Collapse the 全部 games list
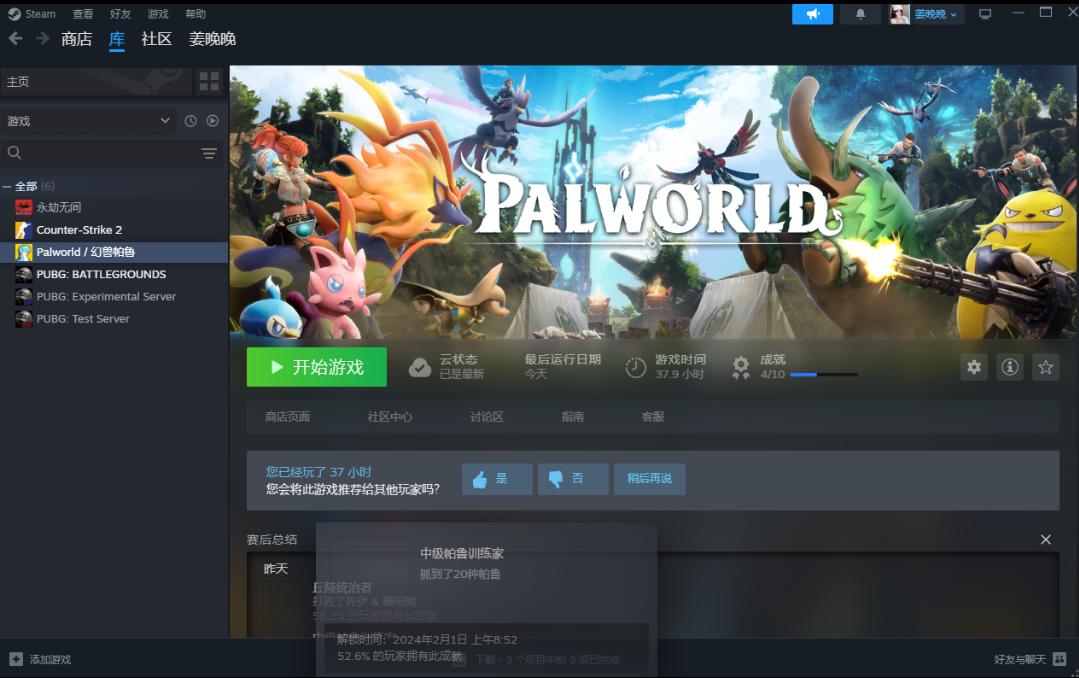The image size is (1079, 678). (x=7, y=187)
